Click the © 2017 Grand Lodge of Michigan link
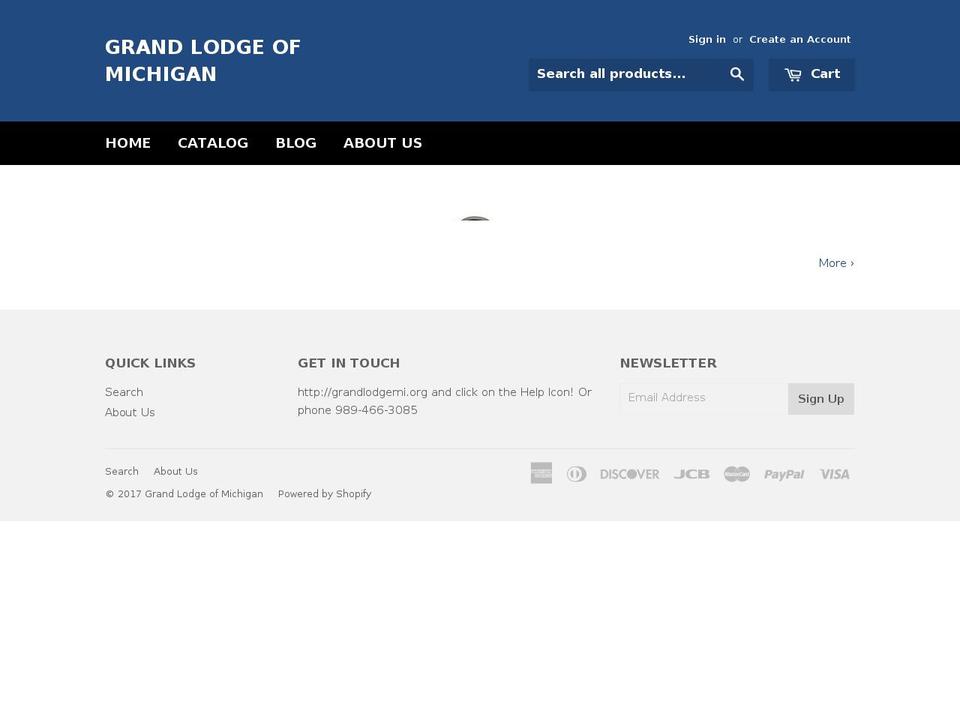 coord(184,494)
